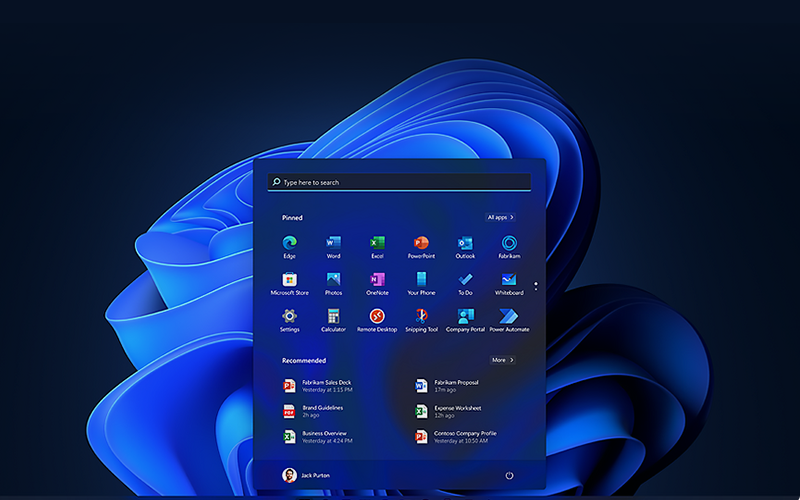This screenshot has width=800, height=500.
Task: Launch the To Do app
Action: point(465,280)
